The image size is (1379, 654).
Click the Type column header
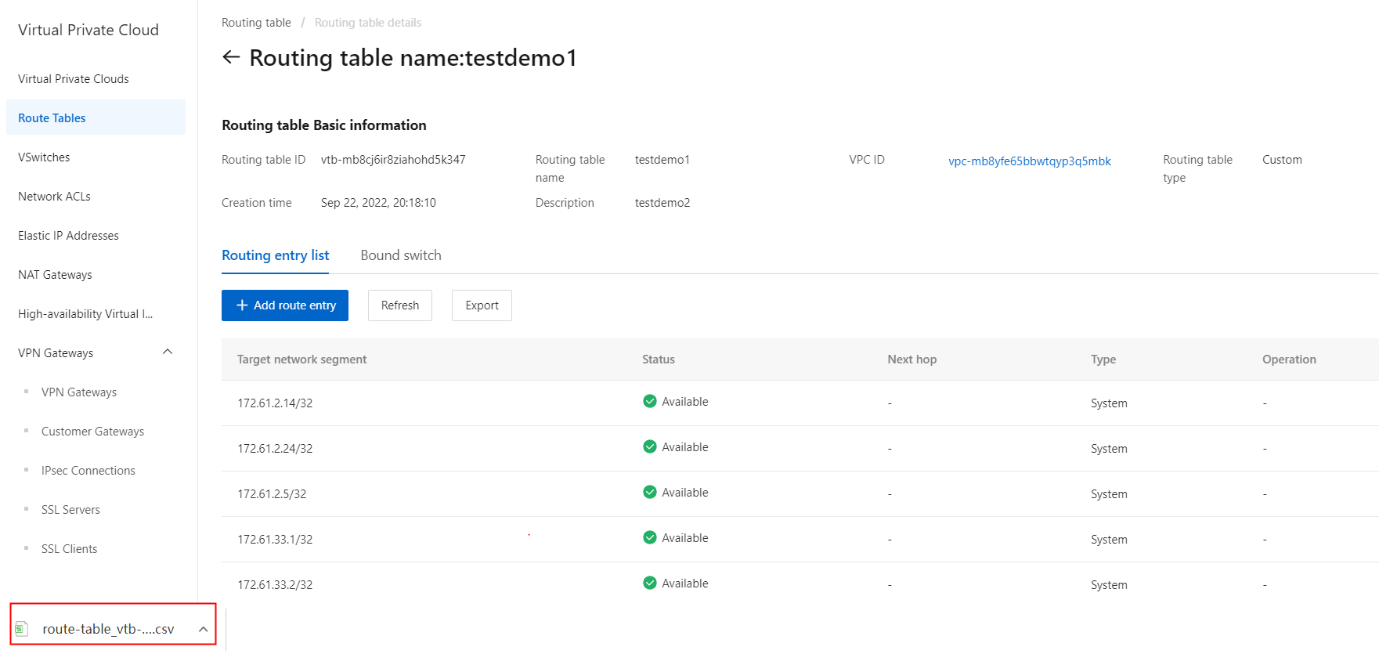tap(1103, 359)
